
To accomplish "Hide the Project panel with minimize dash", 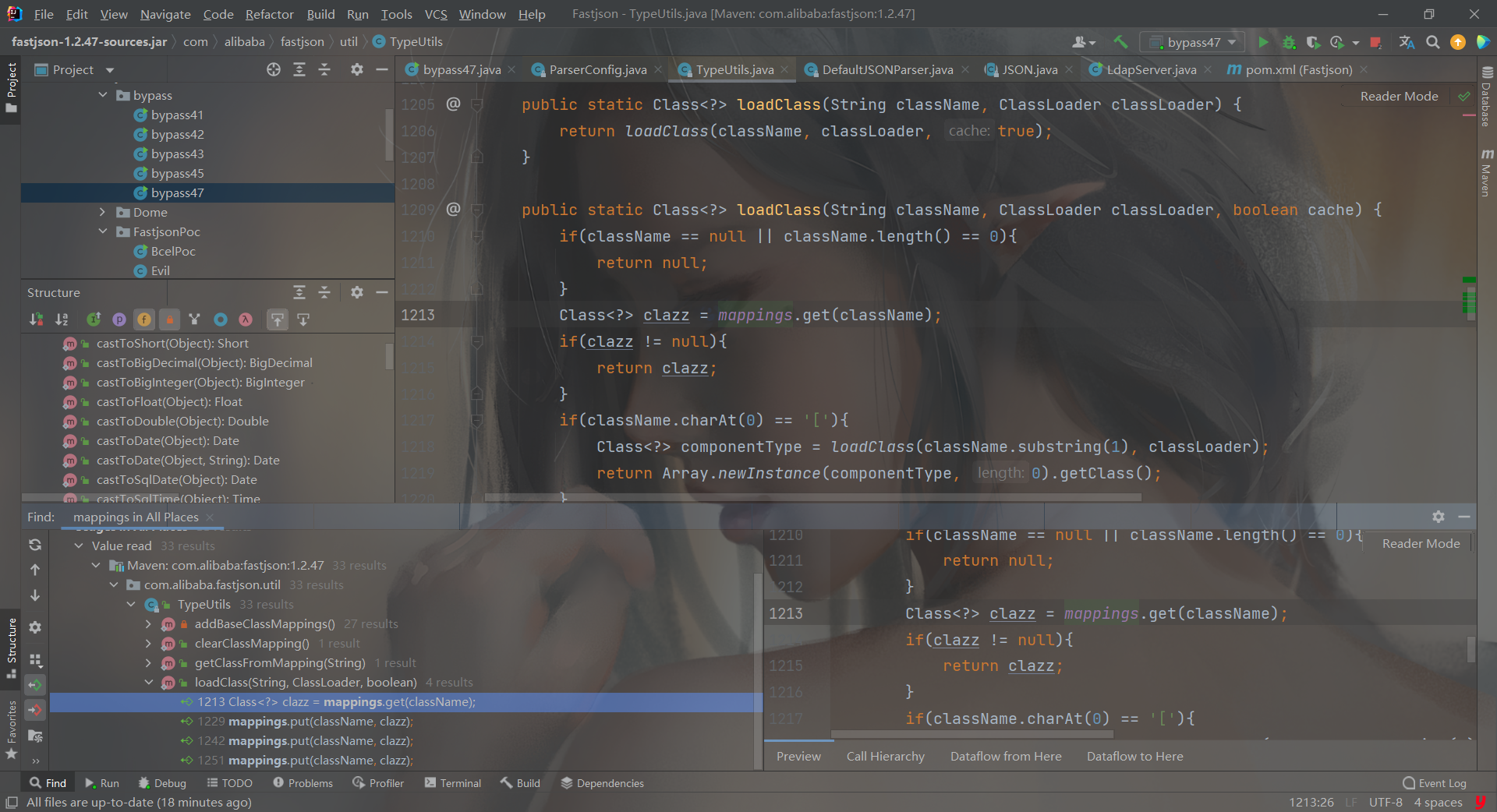I will (382, 69).
